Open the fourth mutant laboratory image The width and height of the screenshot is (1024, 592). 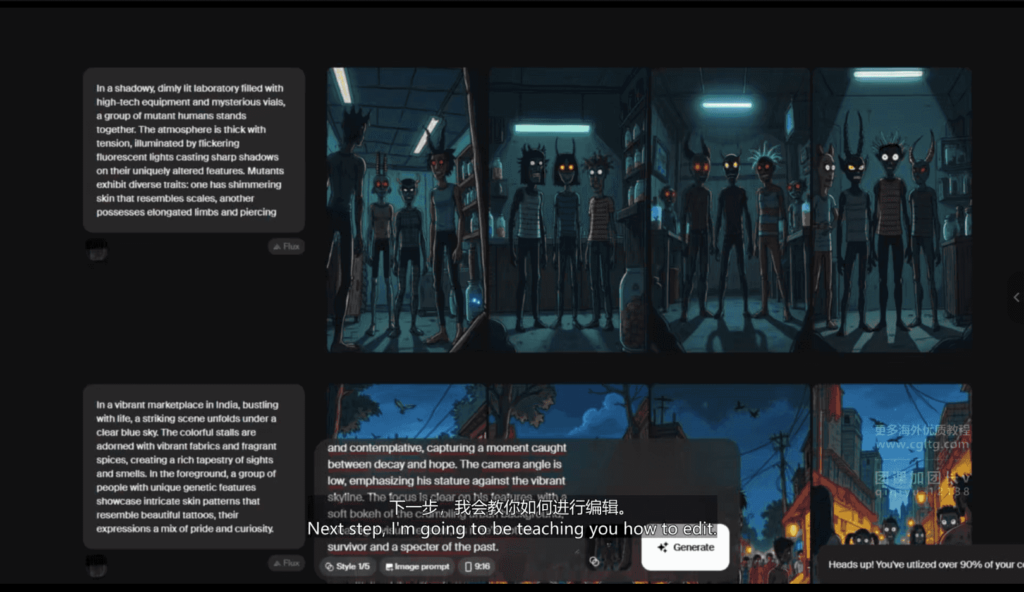[x=892, y=210]
